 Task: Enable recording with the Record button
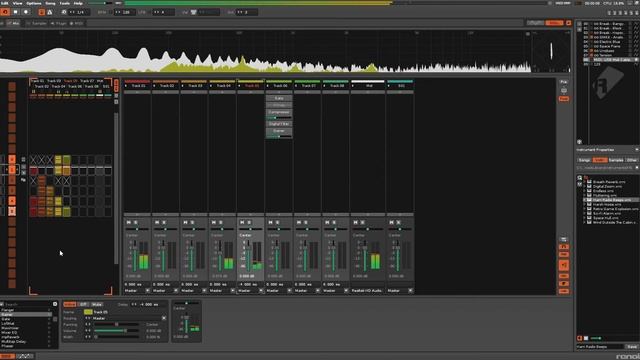(x=26, y=12)
